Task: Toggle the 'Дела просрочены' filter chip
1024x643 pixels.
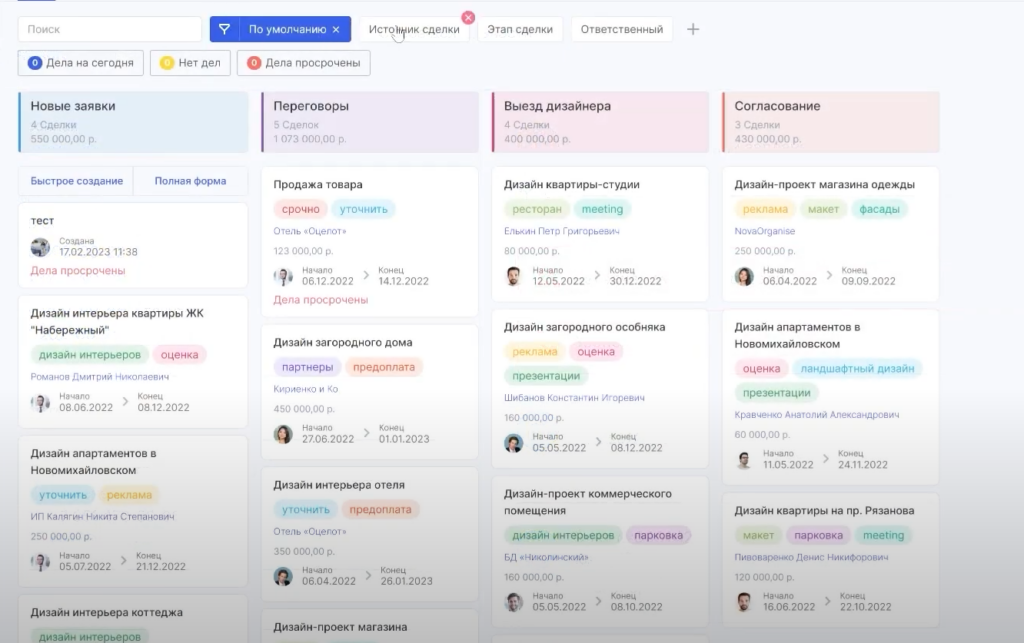Action: coord(304,63)
